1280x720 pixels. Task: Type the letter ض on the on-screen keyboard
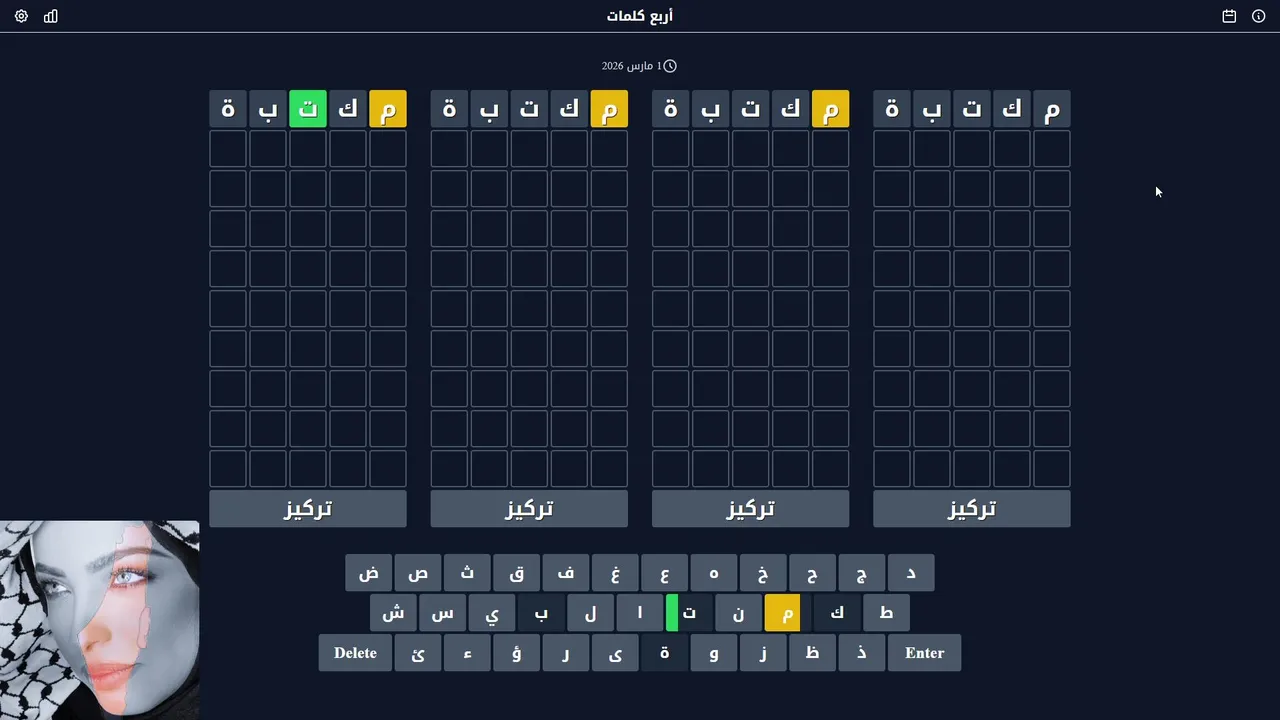click(369, 573)
